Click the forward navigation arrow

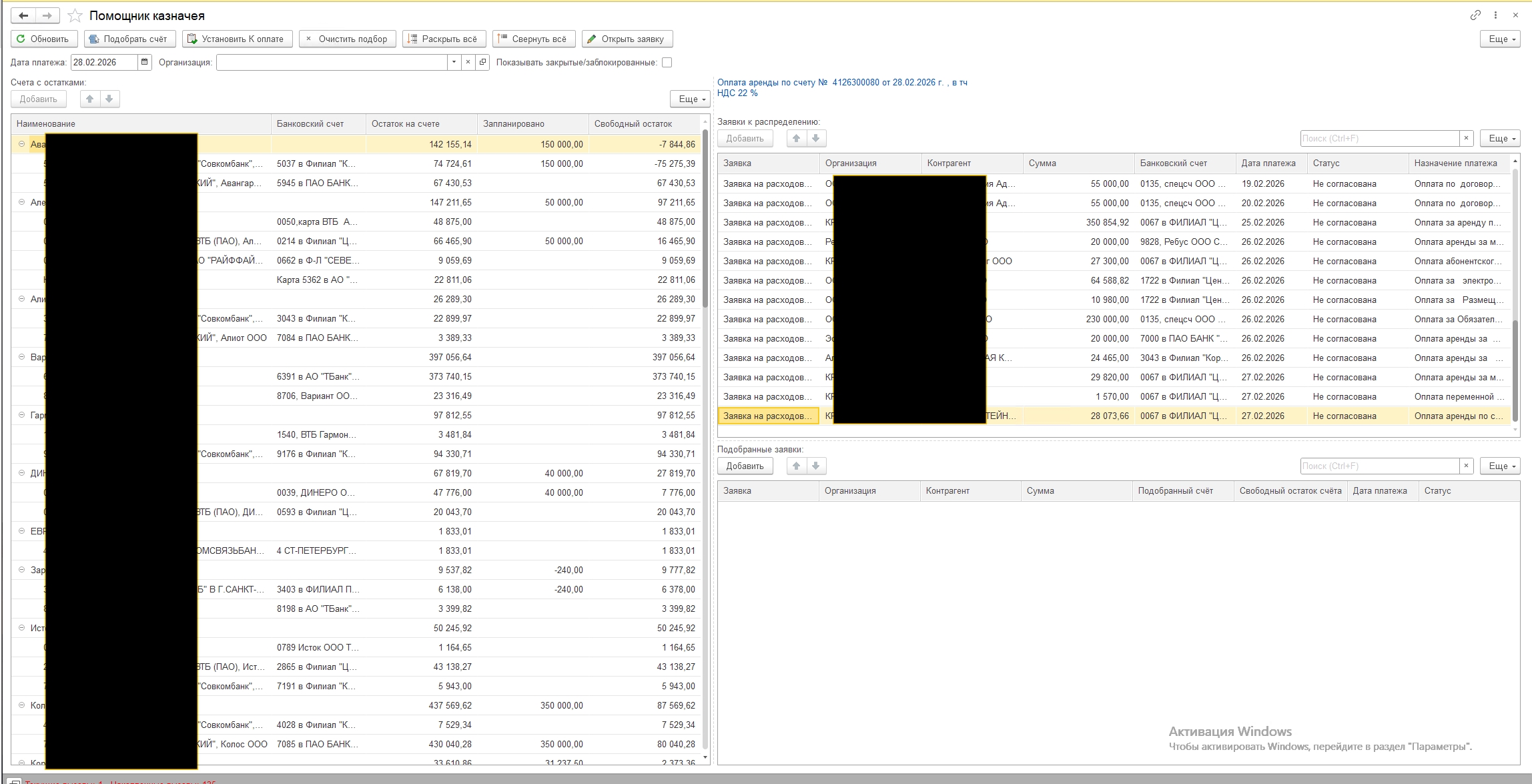pos(47,15)
